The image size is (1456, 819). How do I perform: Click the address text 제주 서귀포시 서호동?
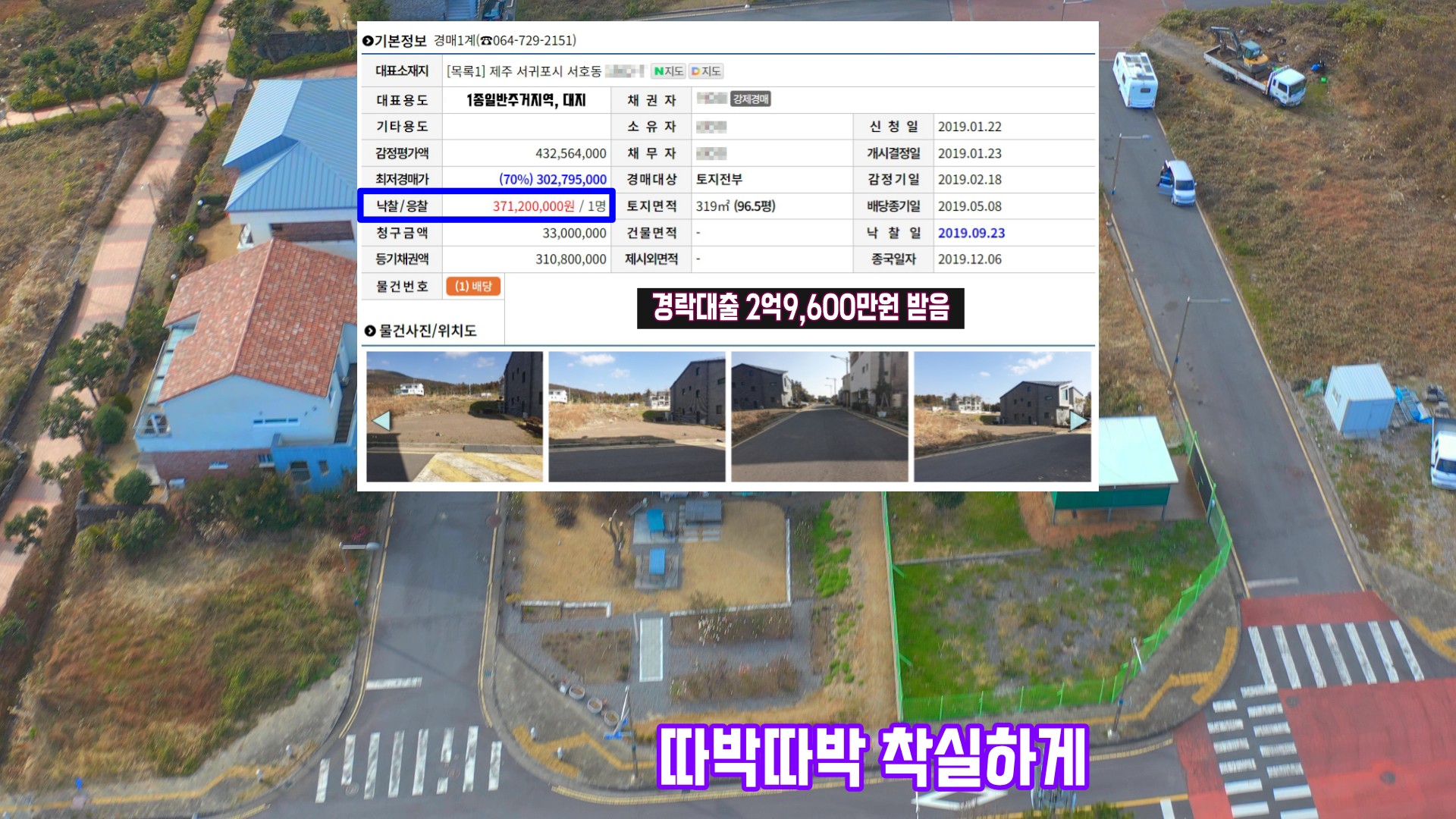545,71
